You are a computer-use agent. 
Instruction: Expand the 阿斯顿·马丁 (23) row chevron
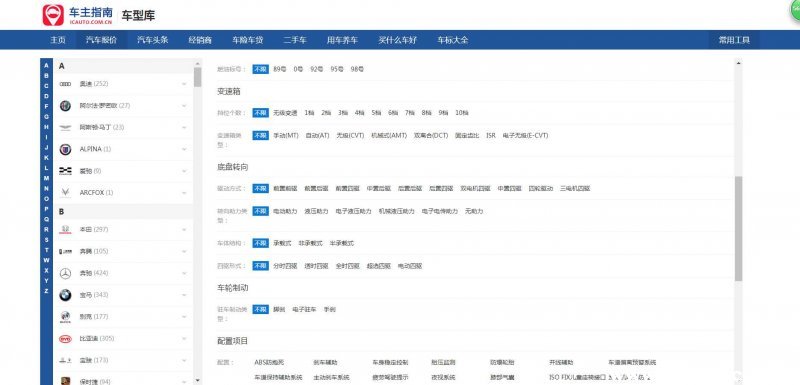click(x=184, y=127)
